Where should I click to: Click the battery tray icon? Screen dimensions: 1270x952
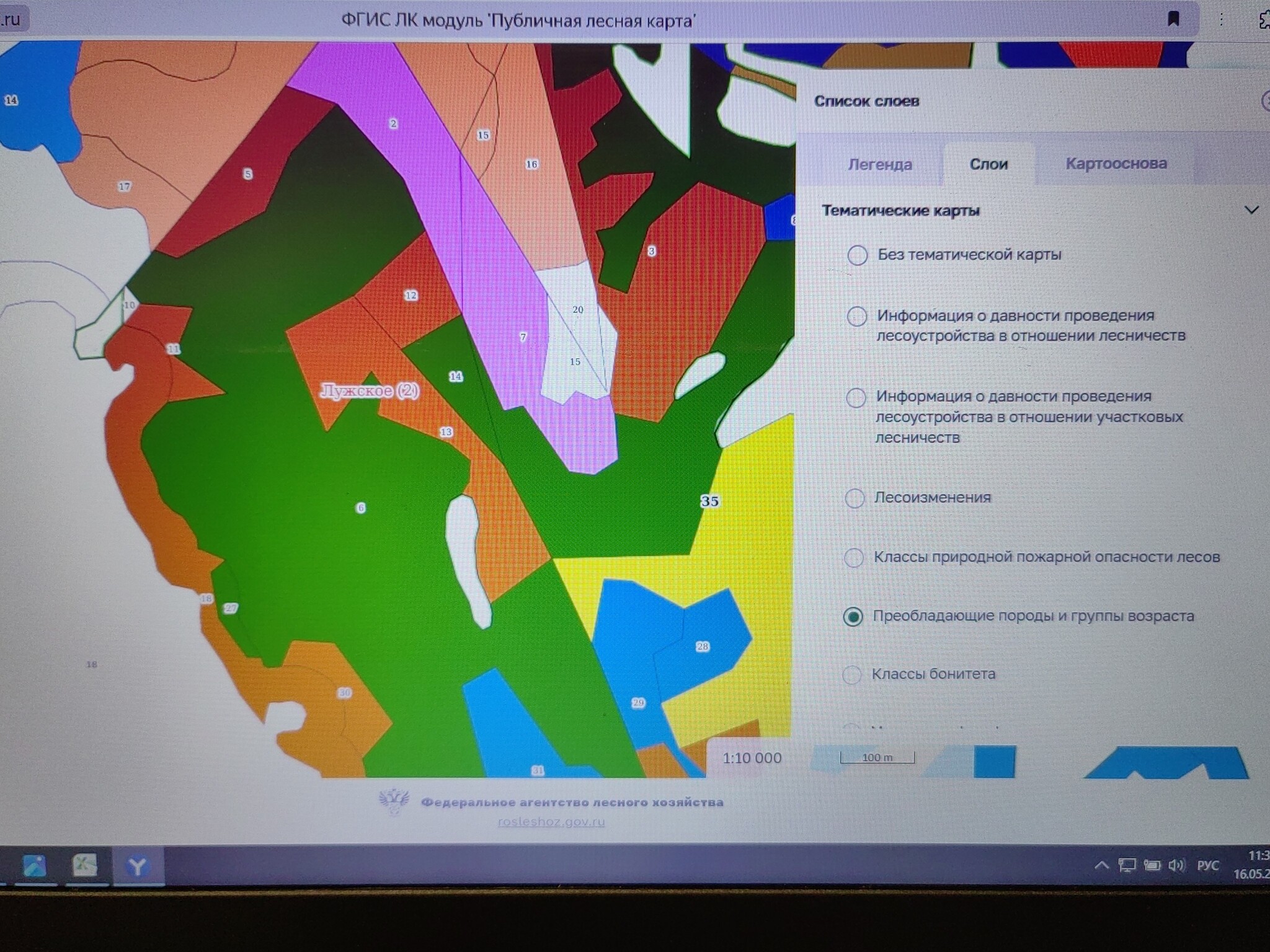(x=1152, y=865)
